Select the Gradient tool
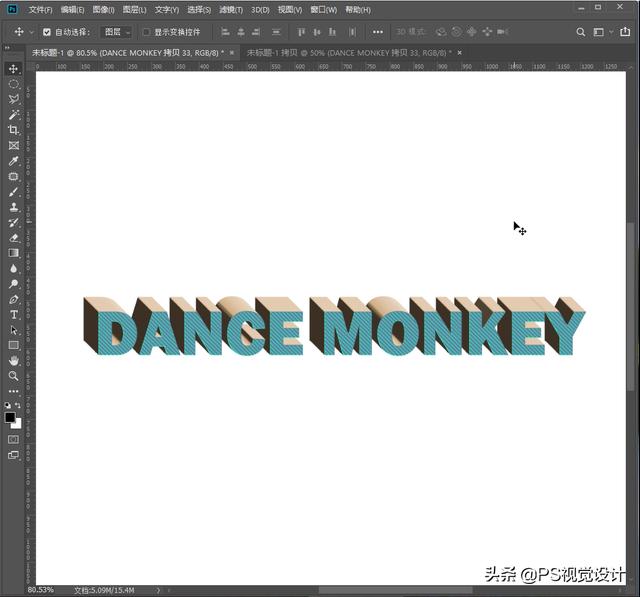This screenshot has height=597, width=640. [13, 253]
